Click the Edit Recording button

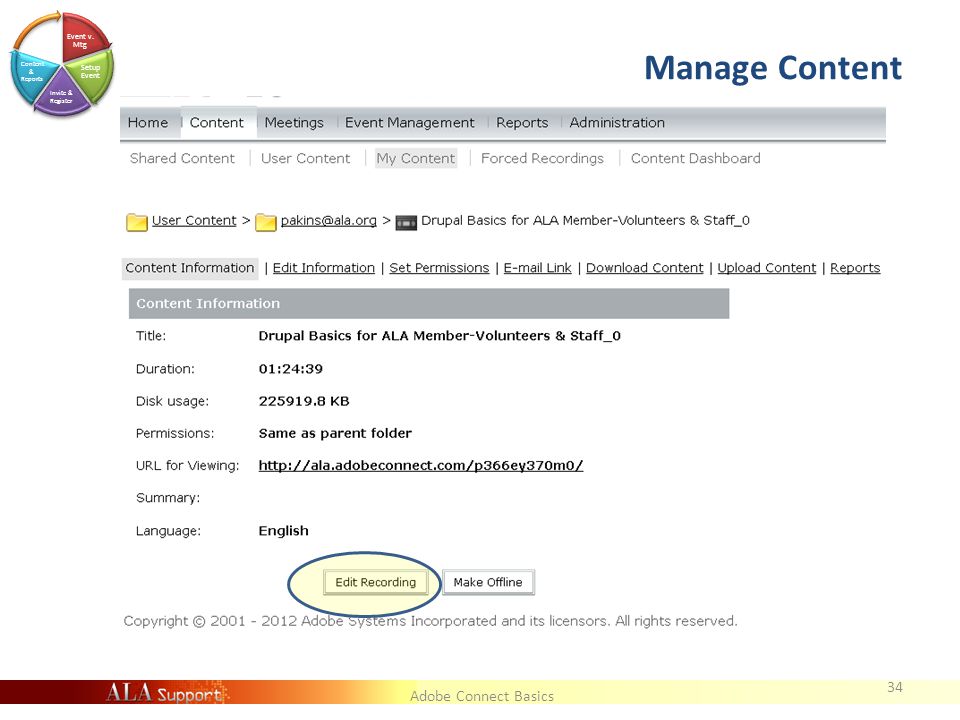(x=375, y=582)
